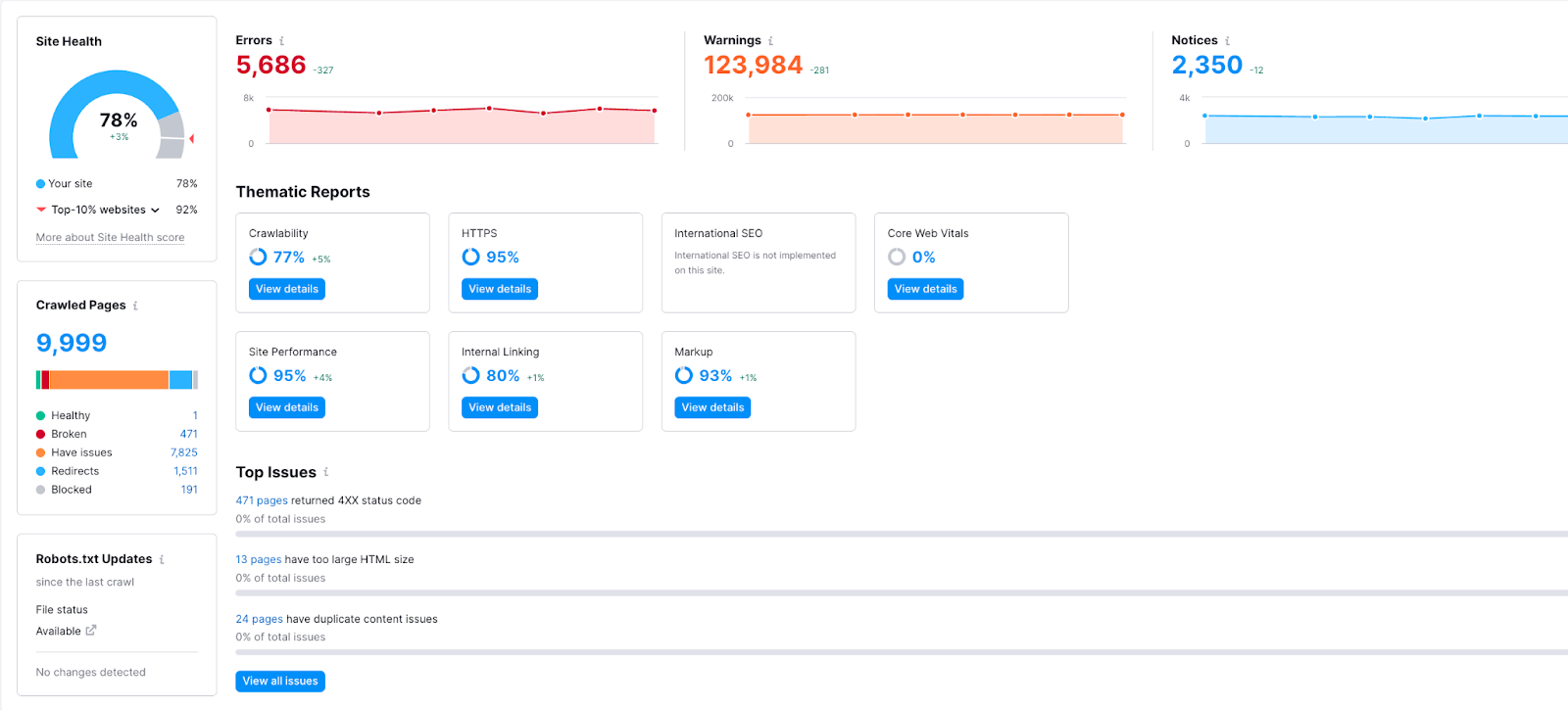1568x710 pixels.
Task: Click the Broken pages count 471
Action: 188,434
